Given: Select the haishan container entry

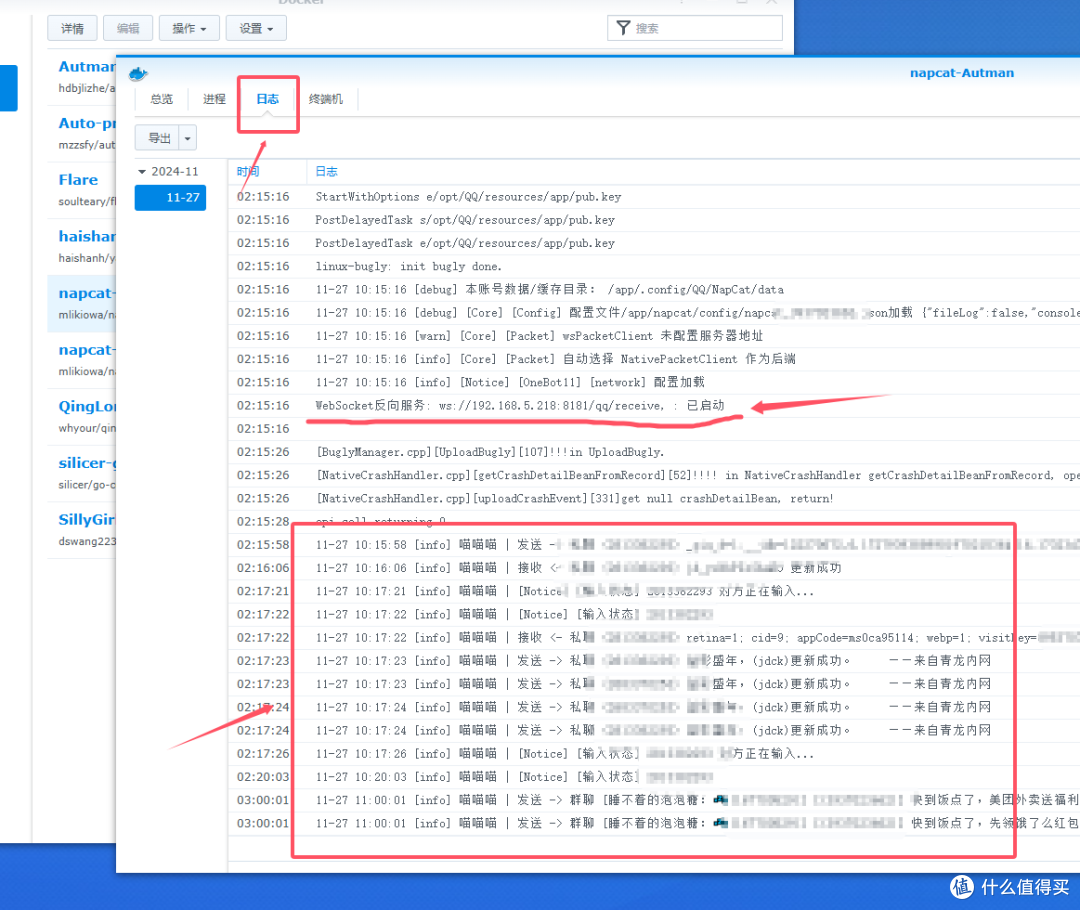Looking at the screenshot, I should [81, 246].
